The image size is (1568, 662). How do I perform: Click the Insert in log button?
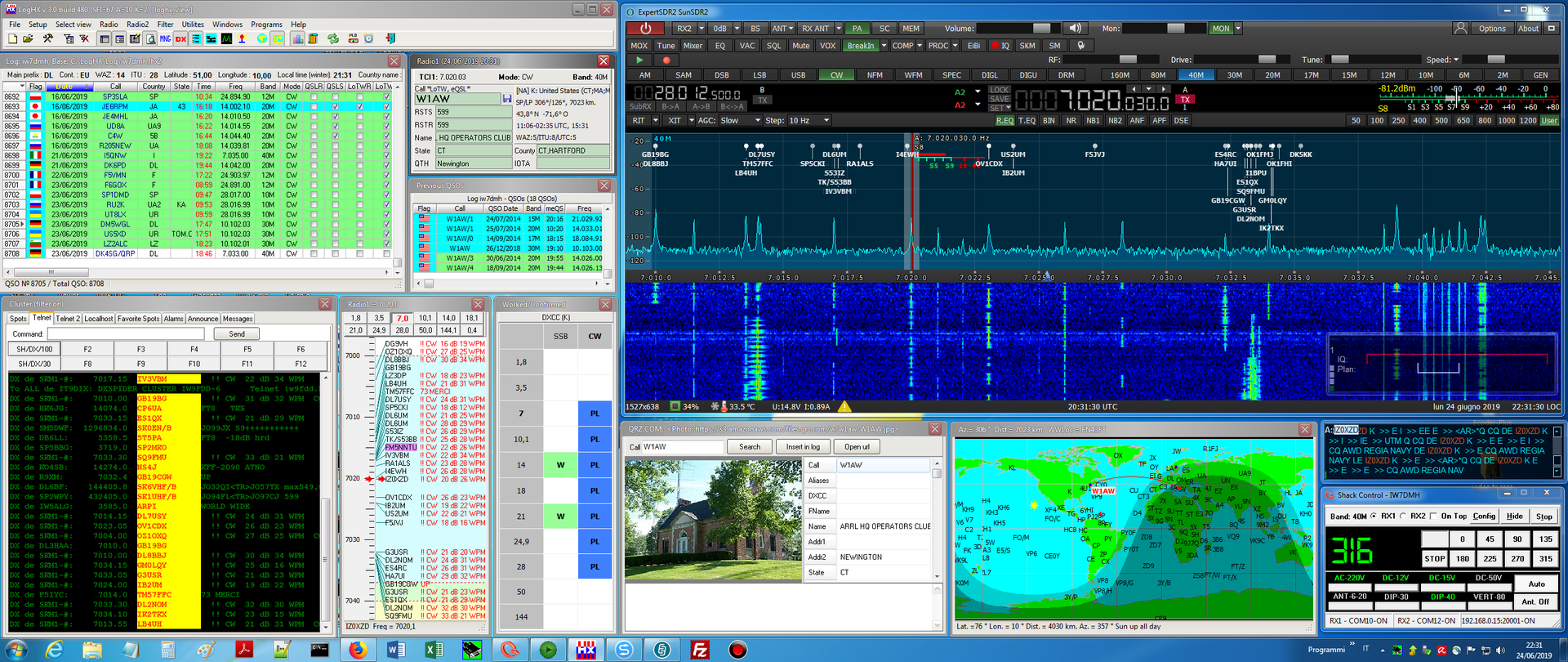[803, 447]
